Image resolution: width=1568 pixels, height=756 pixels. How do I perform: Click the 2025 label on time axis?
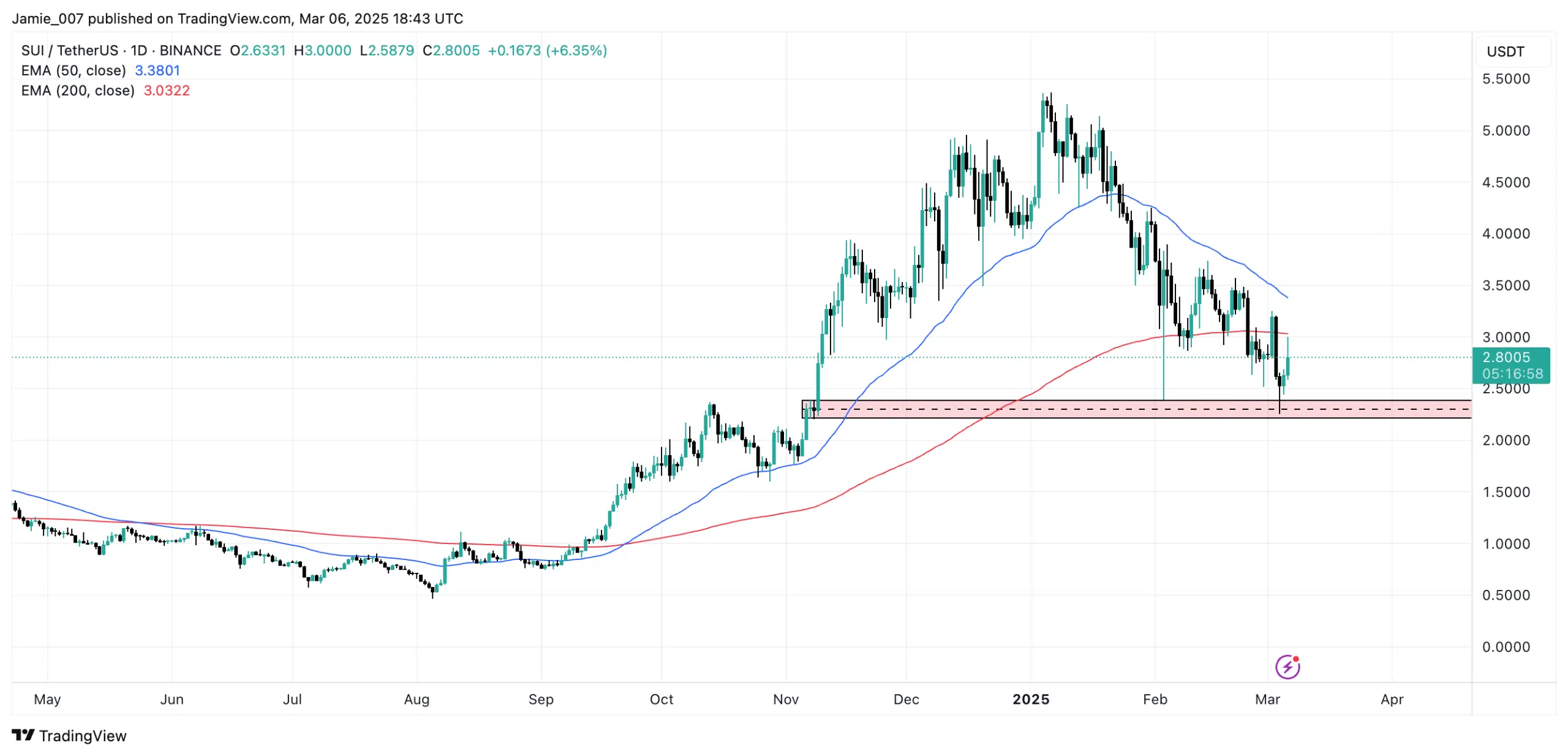point(1030,699)
